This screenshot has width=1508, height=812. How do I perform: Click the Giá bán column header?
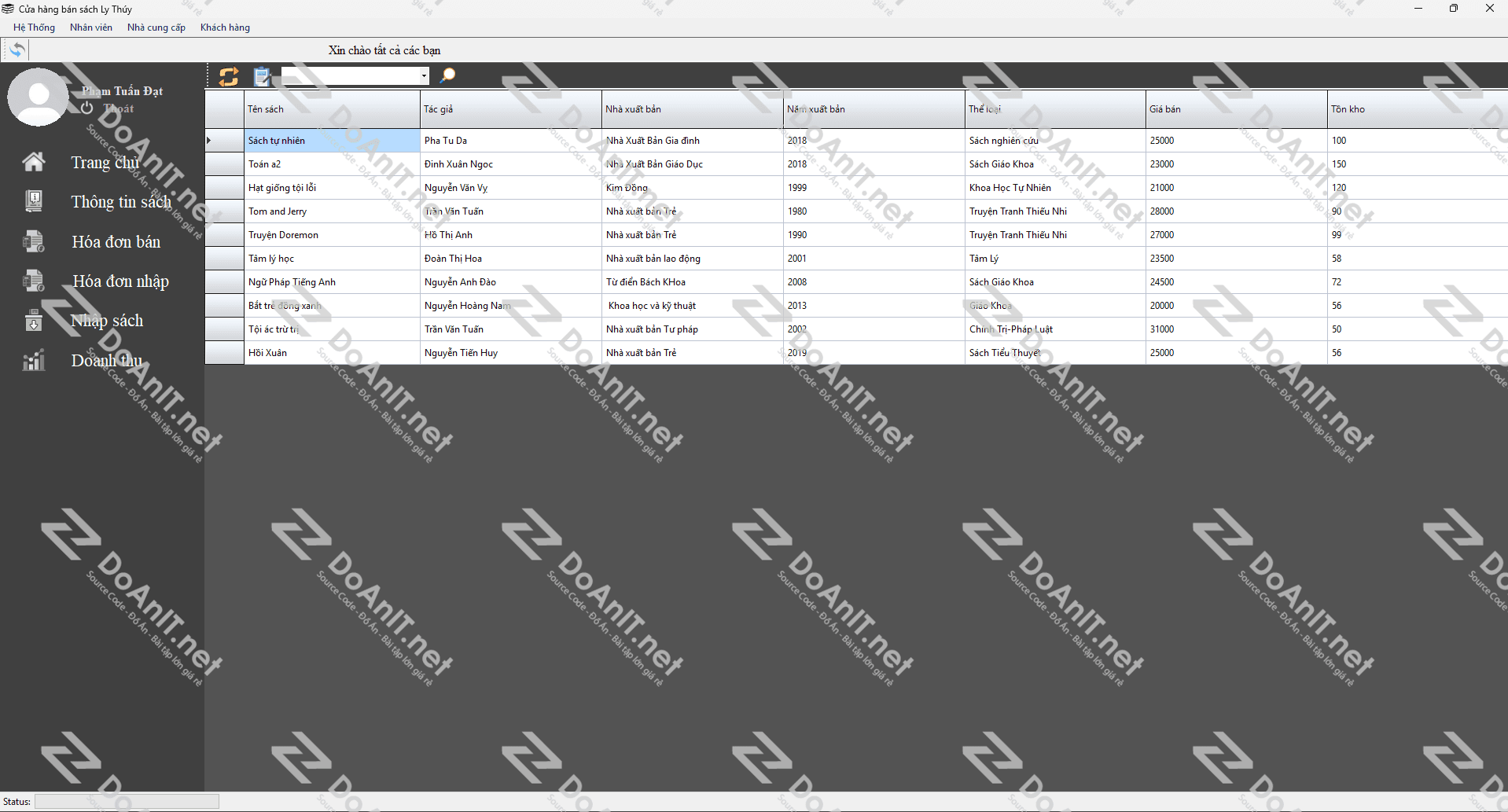coord(1237,109)
